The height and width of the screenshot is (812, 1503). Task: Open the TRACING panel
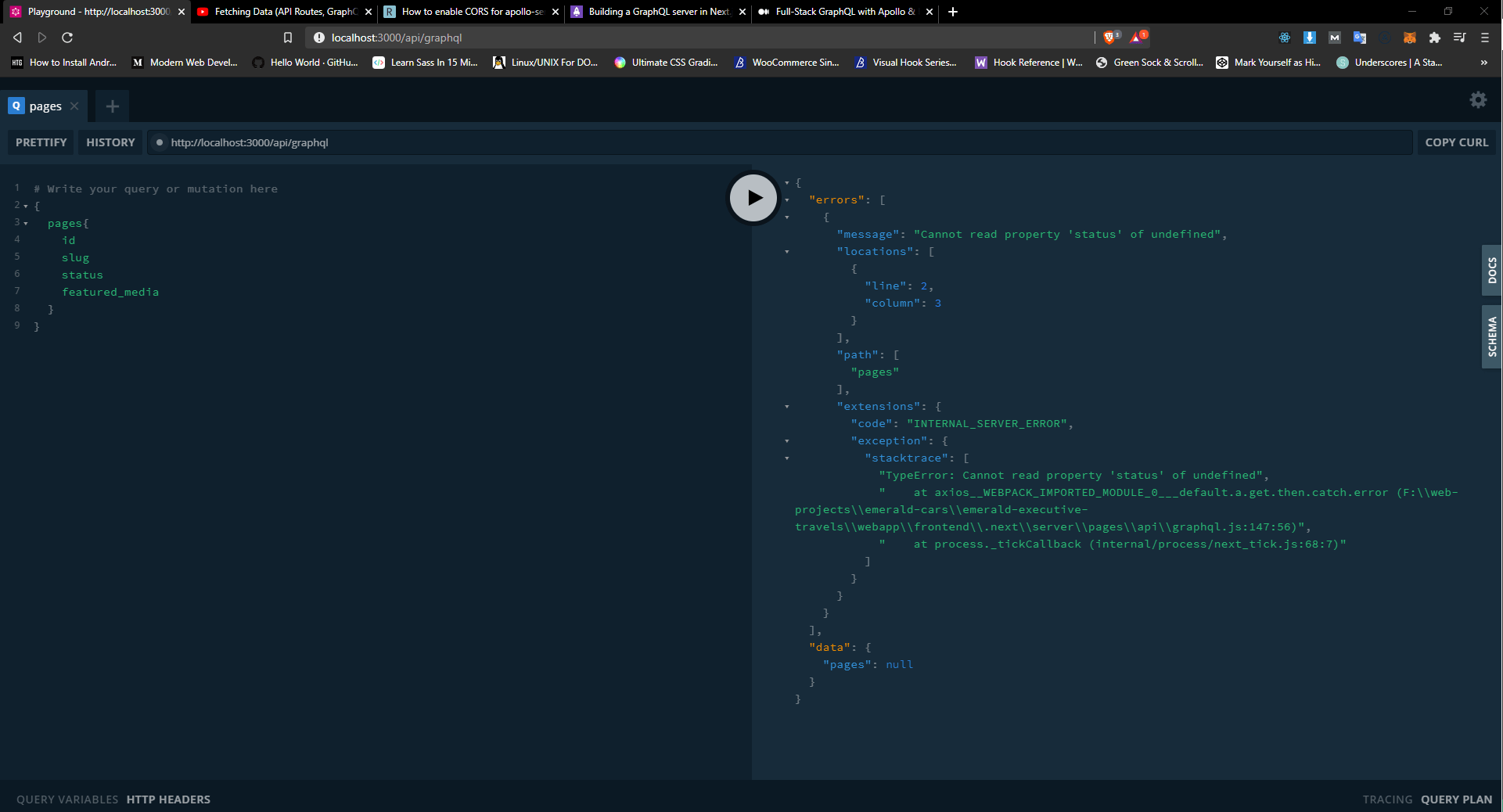pos(1387,799)
